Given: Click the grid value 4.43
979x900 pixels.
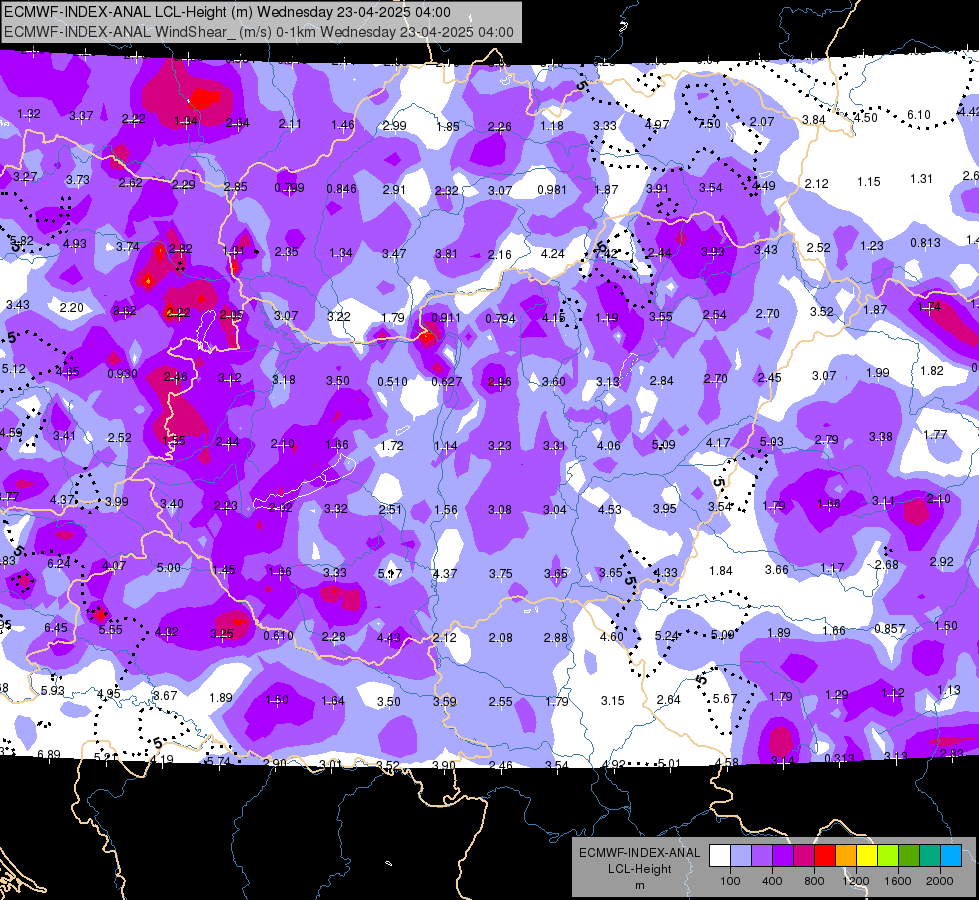Looking at the screenshot, I should coord(388,637).
